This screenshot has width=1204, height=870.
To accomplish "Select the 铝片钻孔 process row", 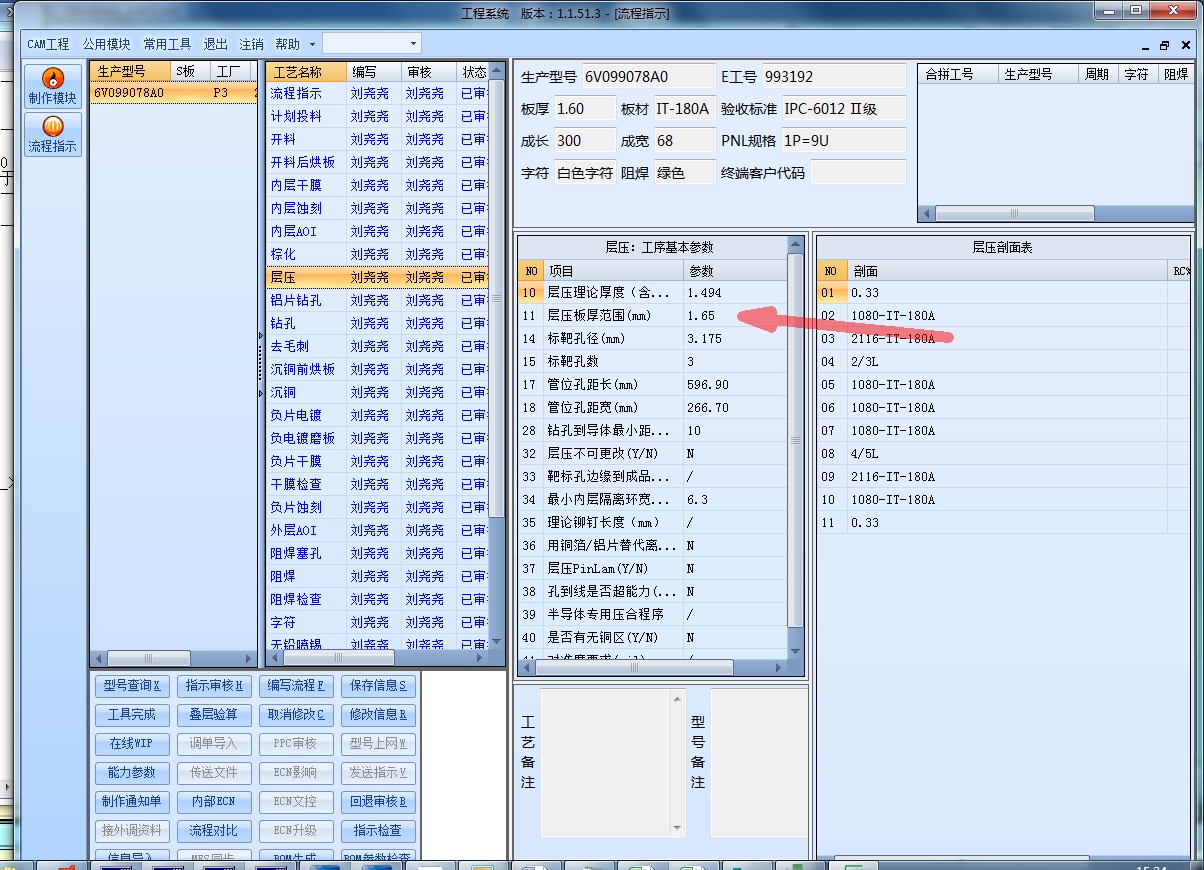I will click(x=377, y=300).
